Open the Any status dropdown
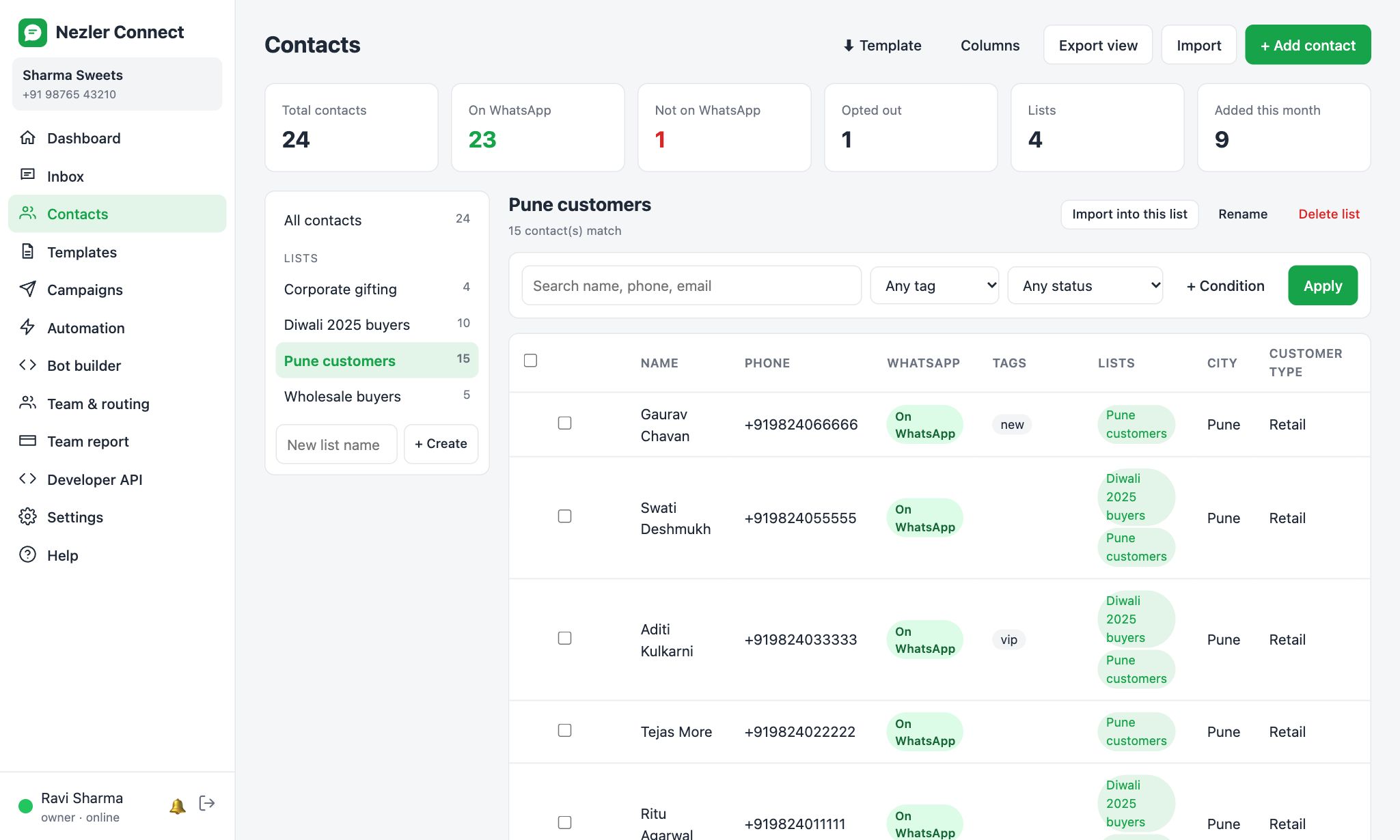 pos(1085,285)
